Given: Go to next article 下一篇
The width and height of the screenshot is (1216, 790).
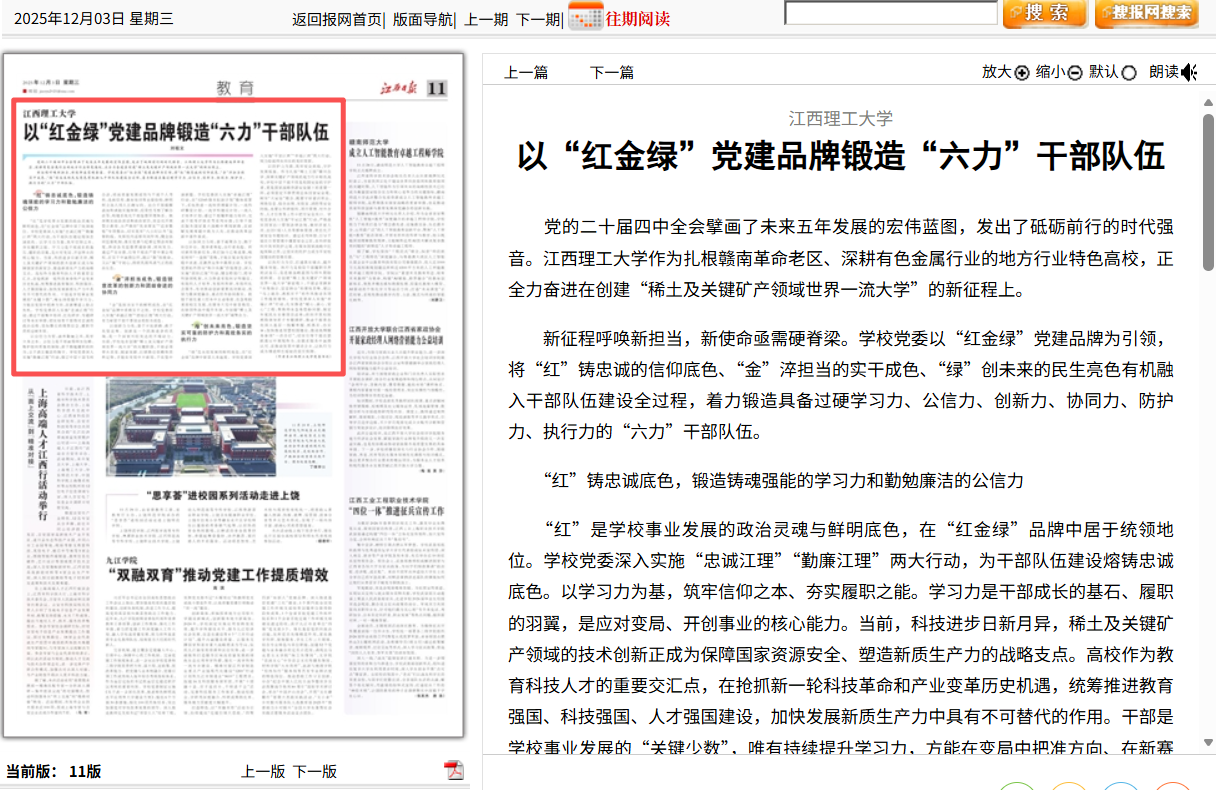Looking at the screenshot, I should (x=611, y=72).
